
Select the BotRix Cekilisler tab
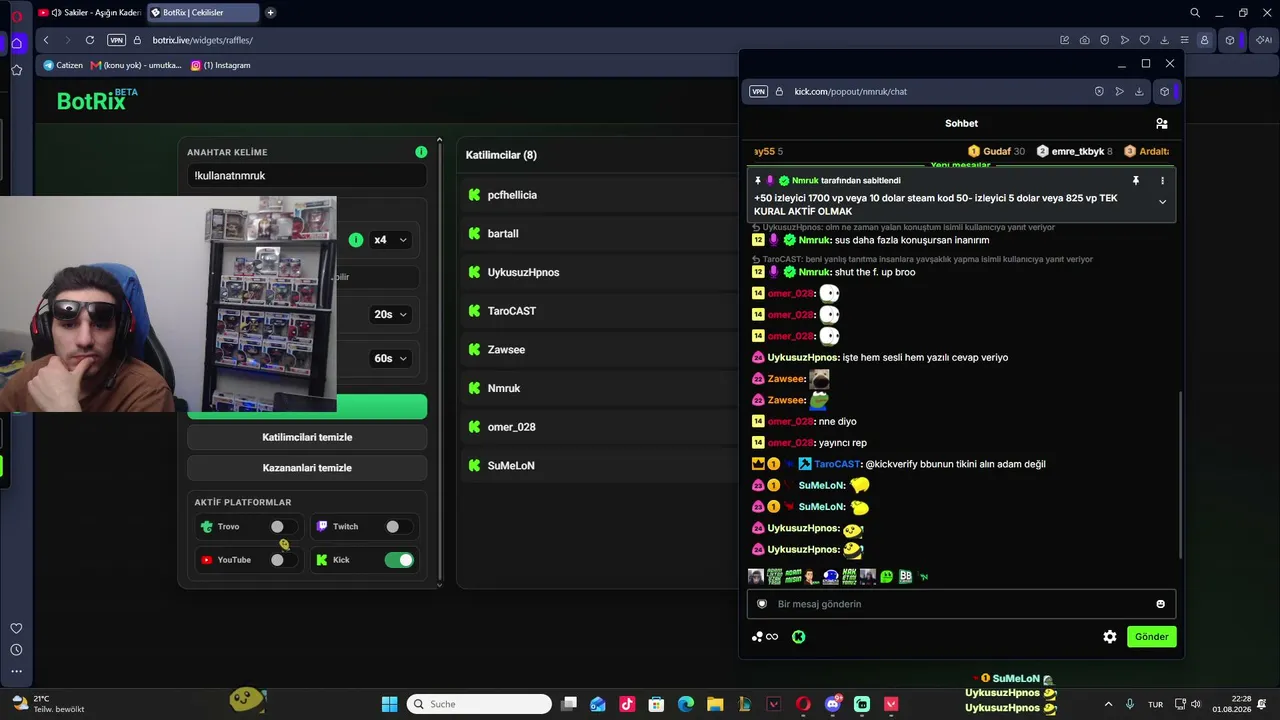tap(202, 13)
